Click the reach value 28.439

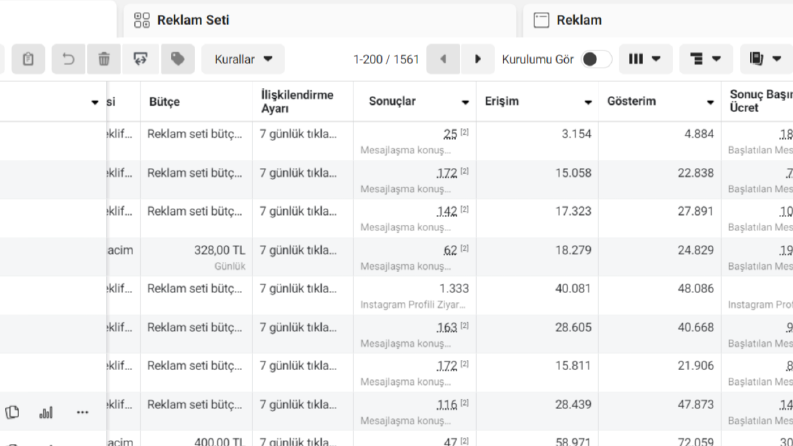pyautogui.click(x=574, y=405)
